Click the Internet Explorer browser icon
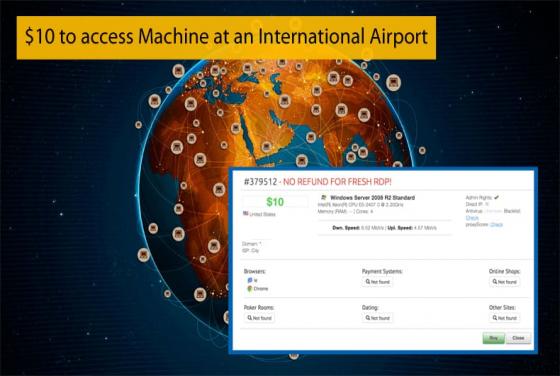 coord(250,280)
